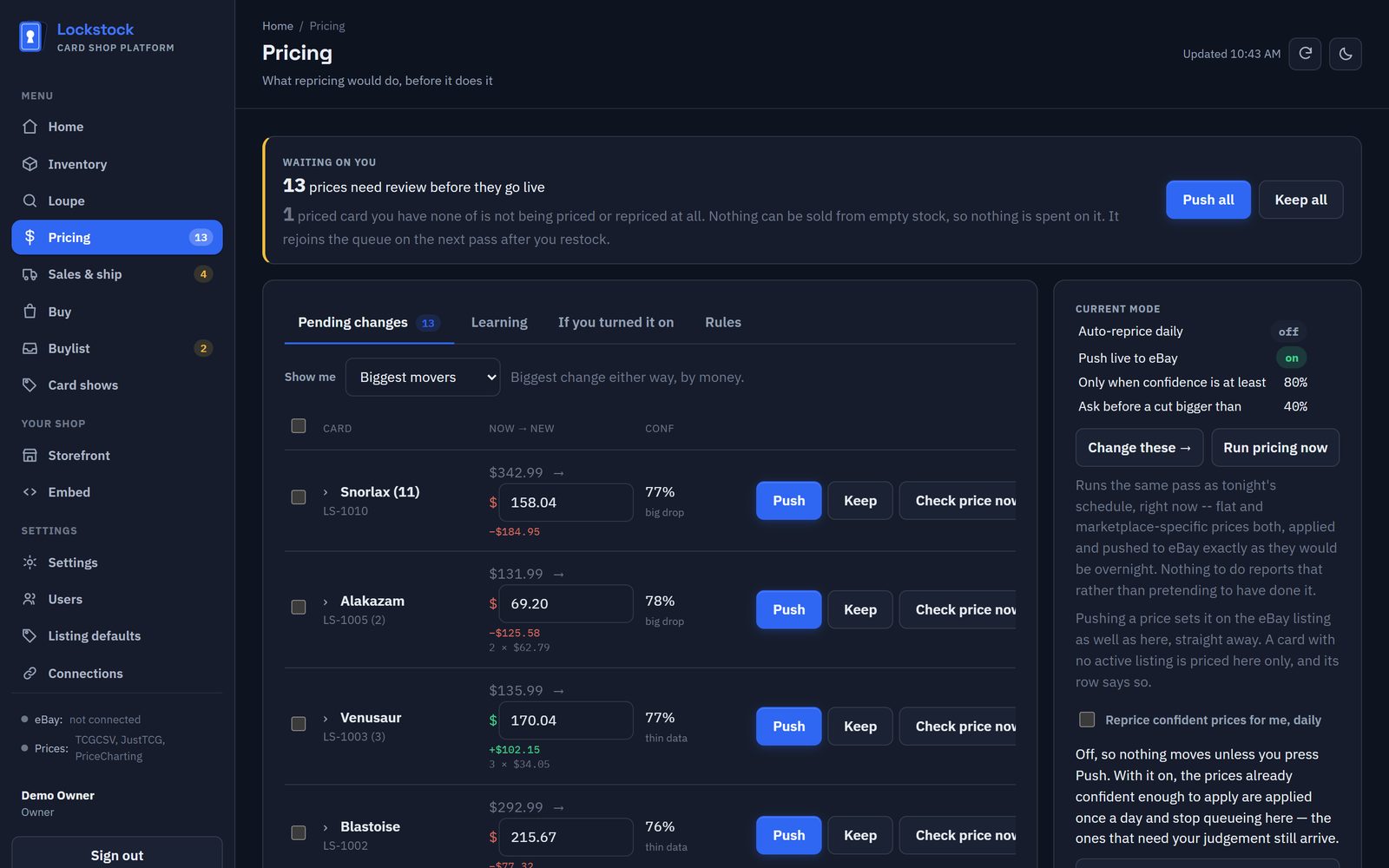
Task: Click the Lockstock logo icon
Action: pos(30,37)
